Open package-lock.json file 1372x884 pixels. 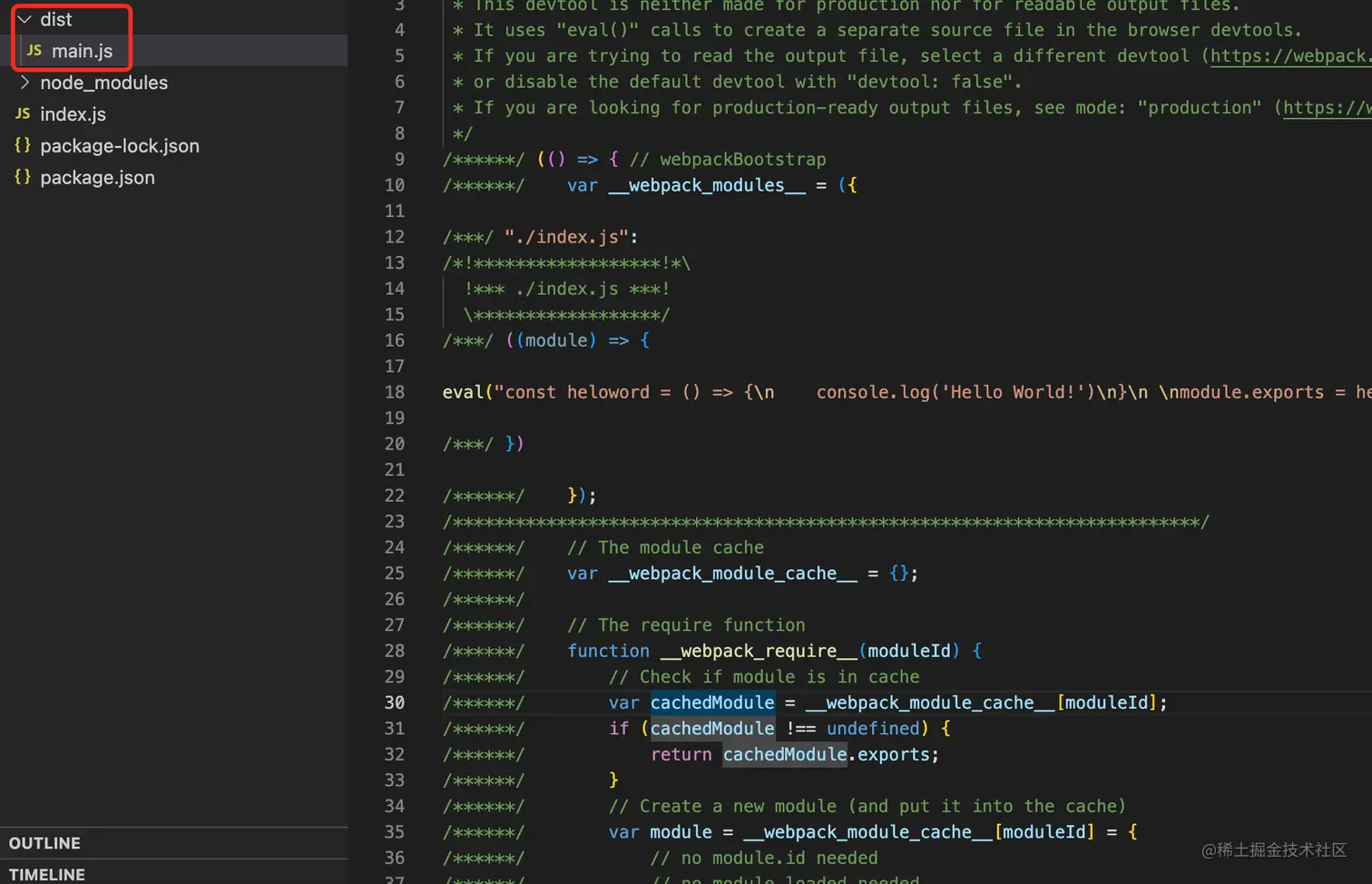click(x=120, y=146)
